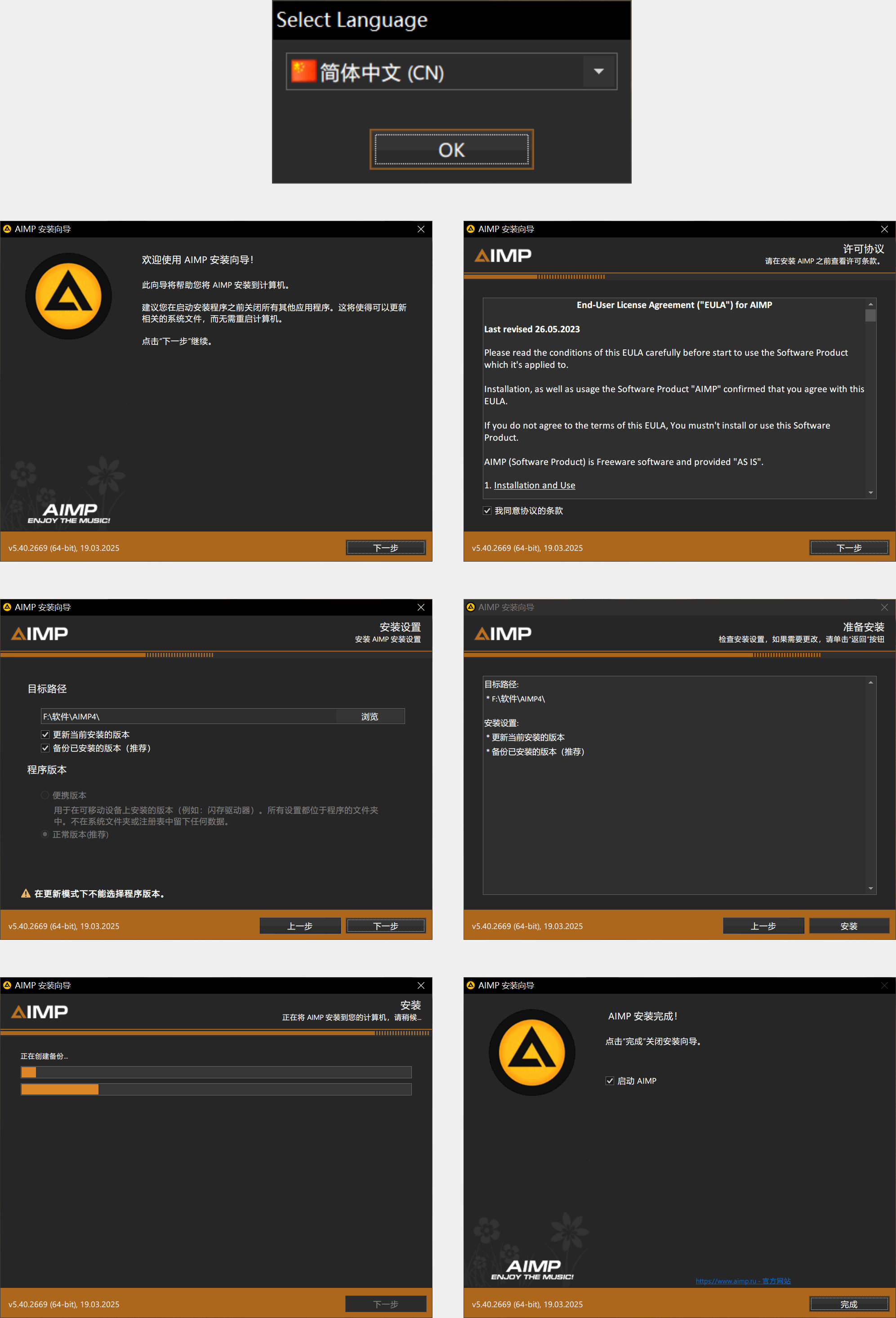Click EULA scrollbar down arrow
Viewport: 896px width, 1318px height.
pyautogui.click(x=870, y=493)
